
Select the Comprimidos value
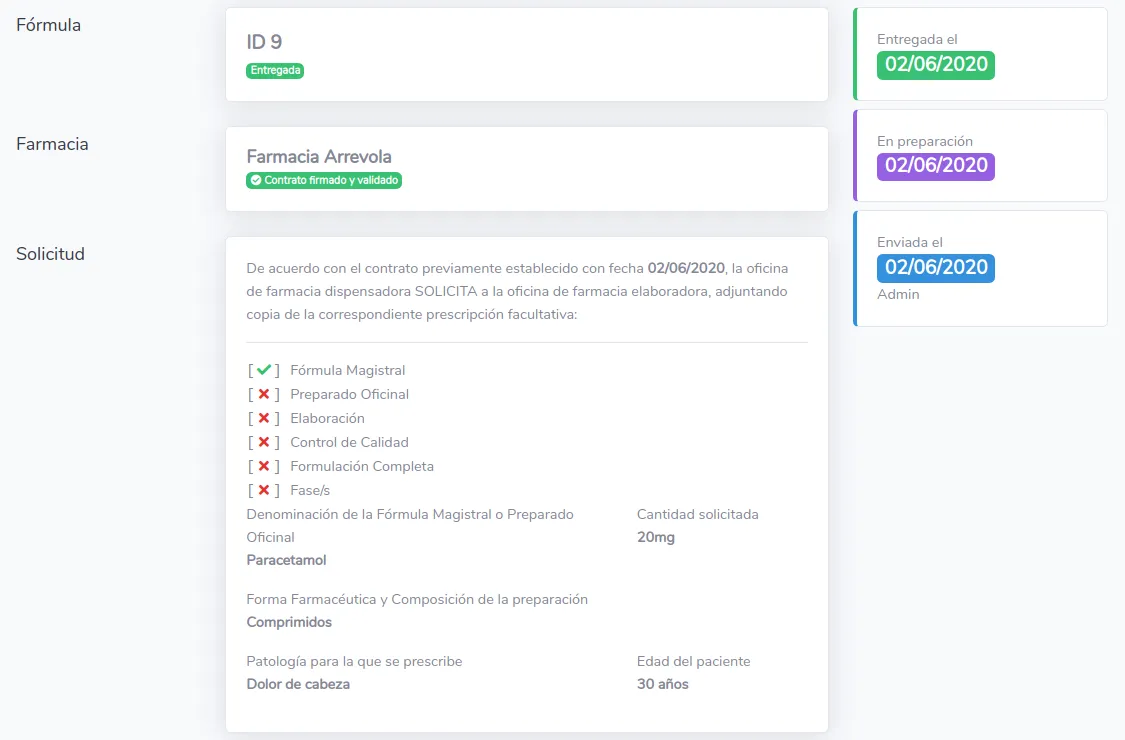pyautogui.click(x=289, y=622)
